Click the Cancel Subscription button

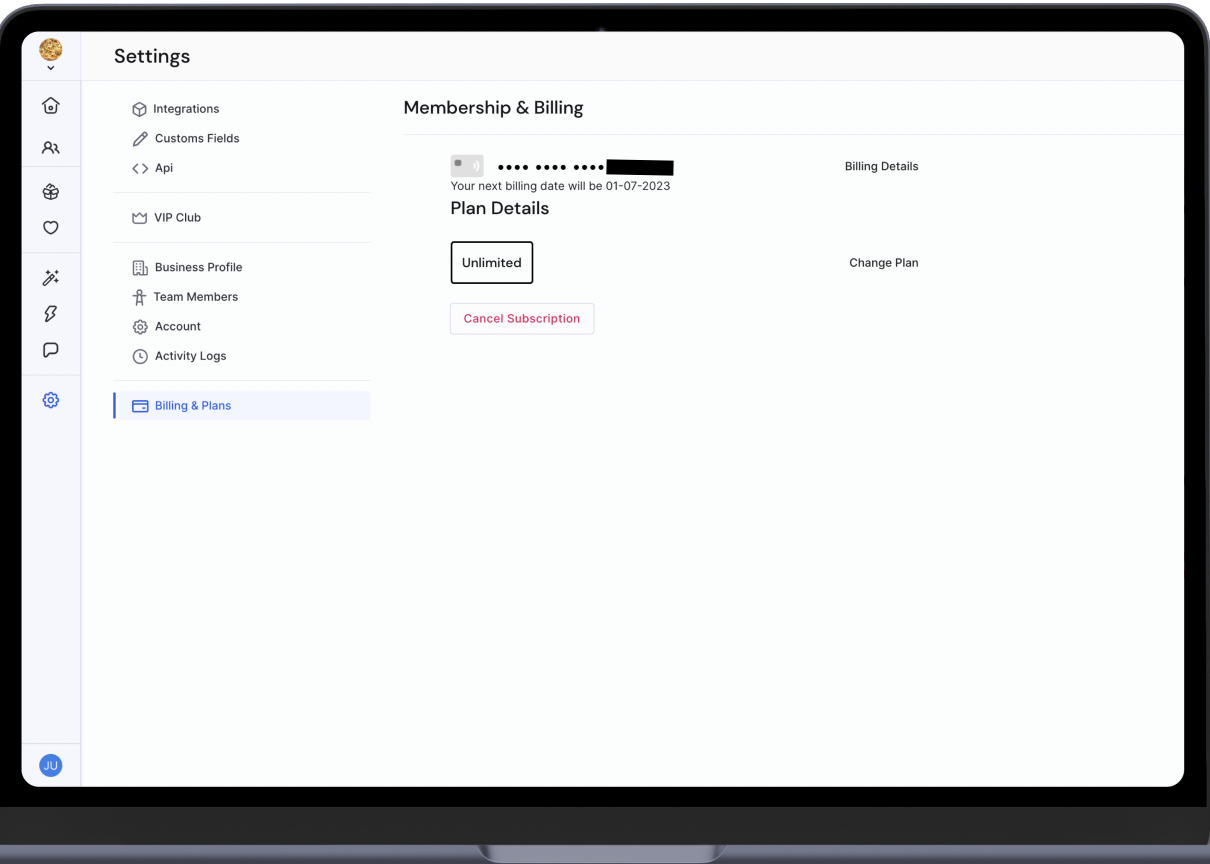[x=521, y=319]
